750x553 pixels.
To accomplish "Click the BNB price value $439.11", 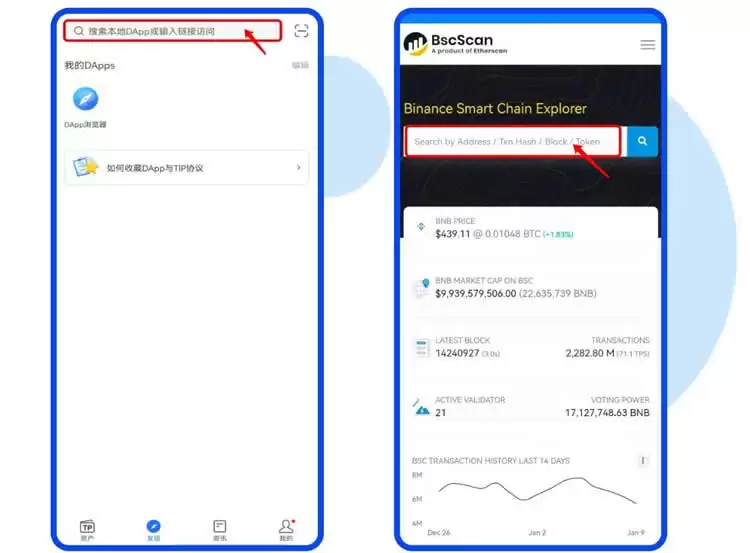I will click(452, 234).
